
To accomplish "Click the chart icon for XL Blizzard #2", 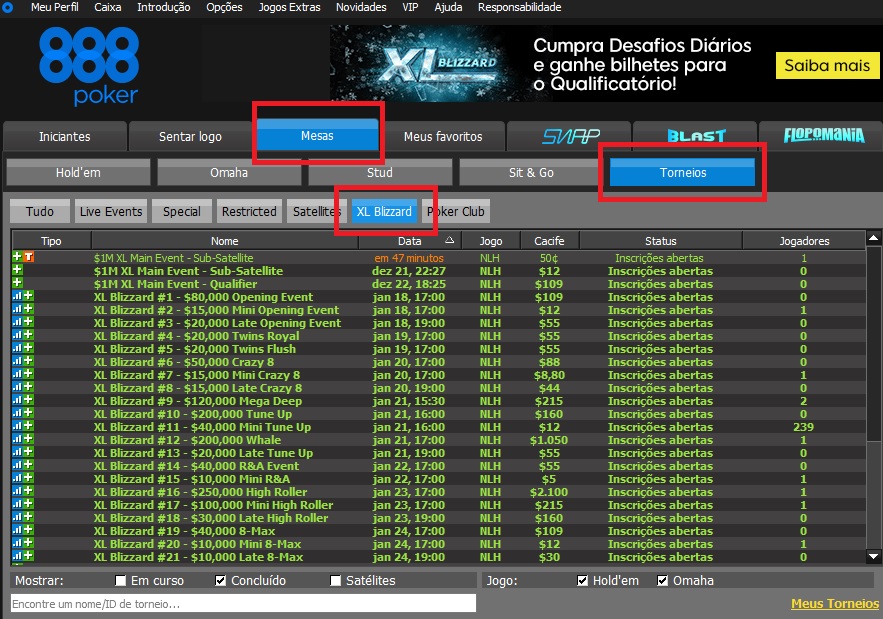I will (17, 309).
